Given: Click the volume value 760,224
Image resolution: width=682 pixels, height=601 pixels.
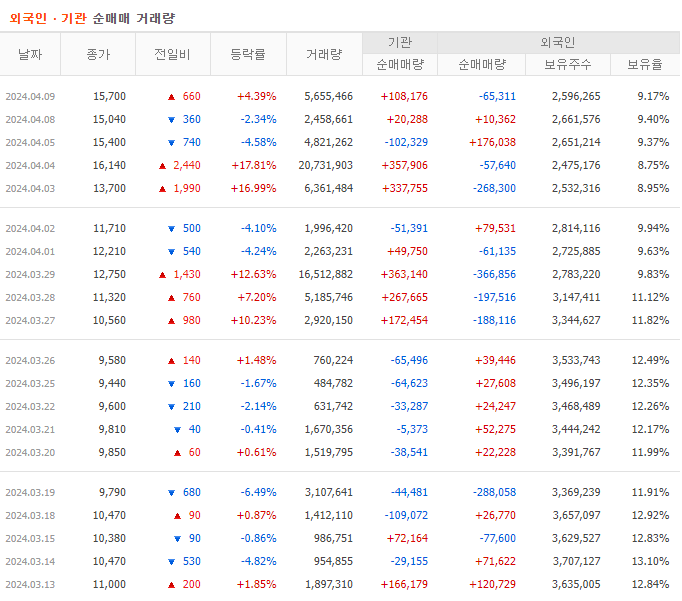Looking at the screenshot, I should pos(333,361).
